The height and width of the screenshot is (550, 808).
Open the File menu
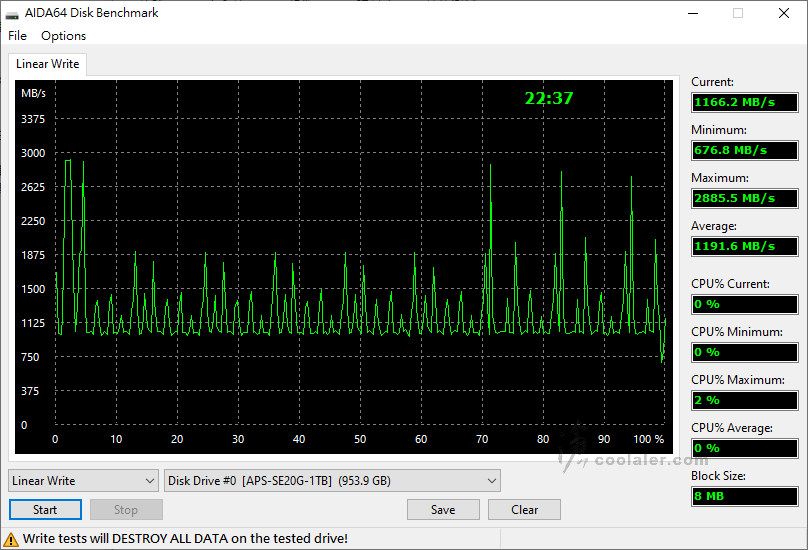[17, 36]
